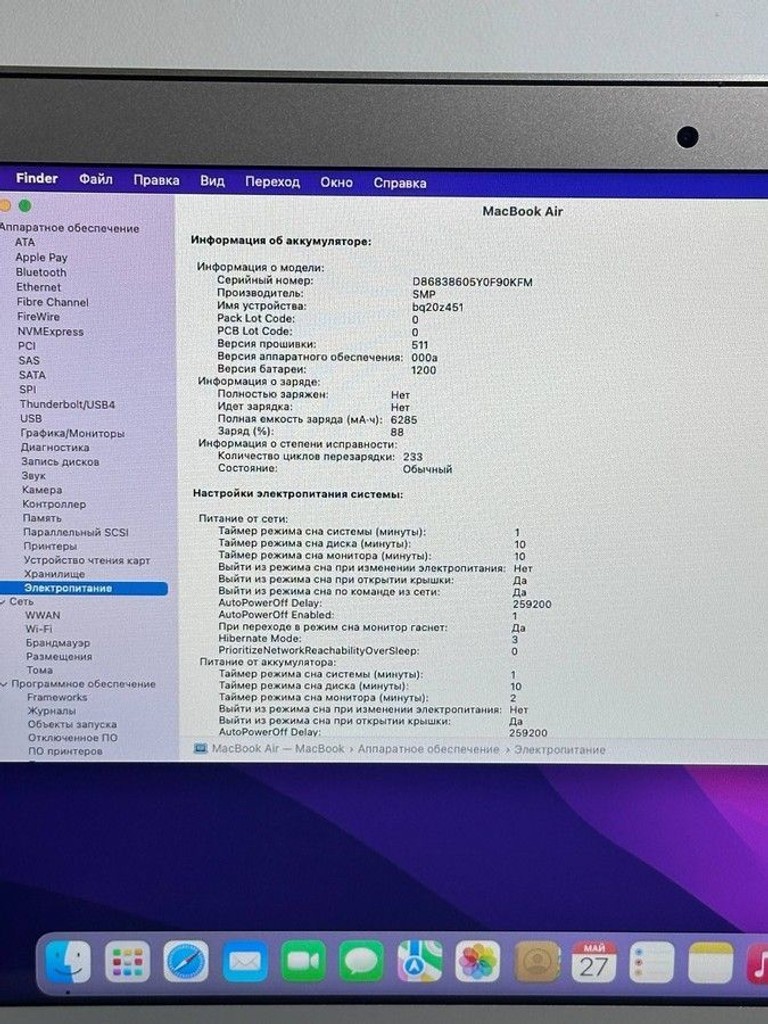The width and height of the screenshot is (768, 1024).
Task: Select SAS in the sidebar
Action: click(x=29, y=360)
